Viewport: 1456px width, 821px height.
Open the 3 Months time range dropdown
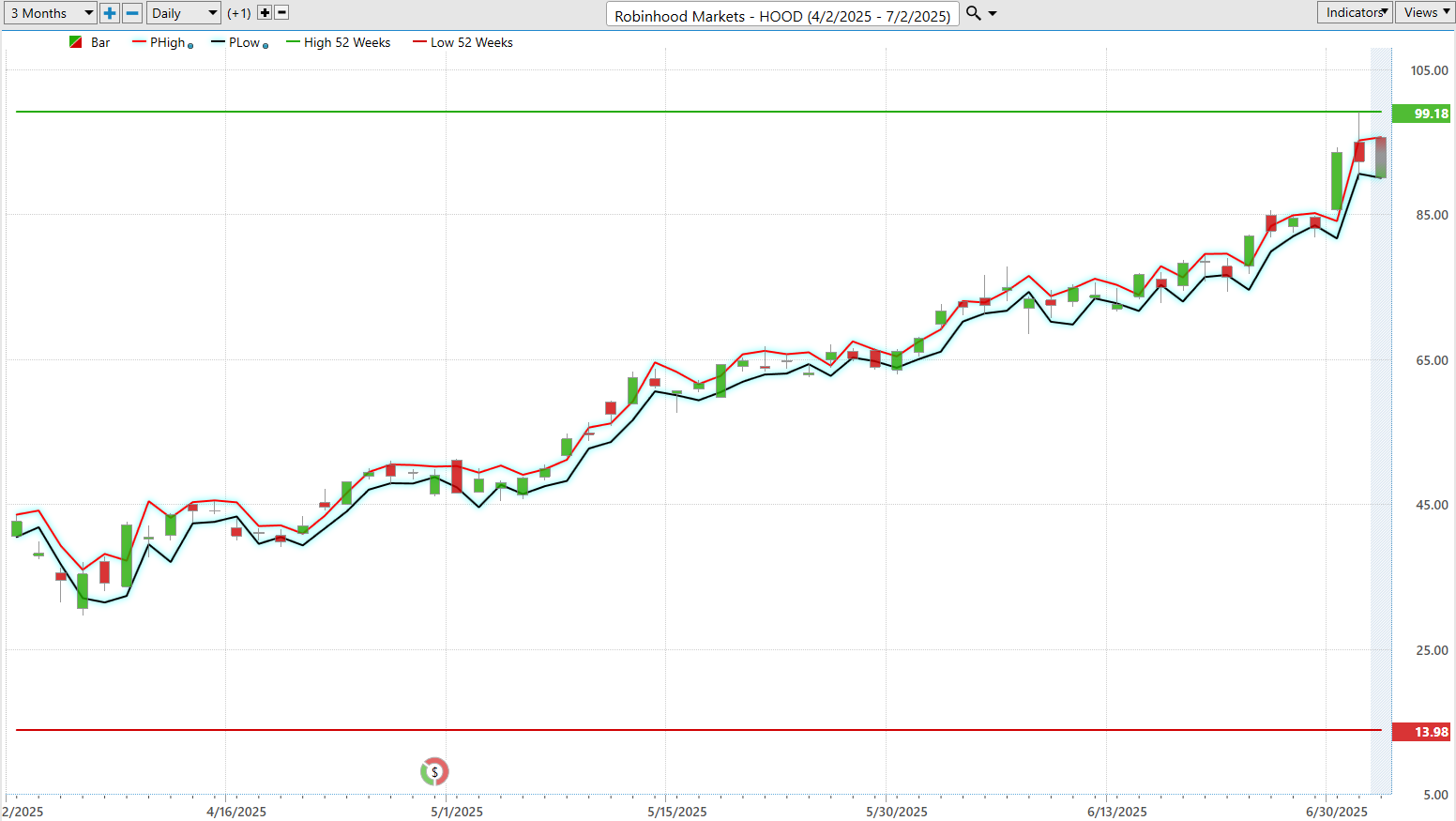tap(51, 13)
